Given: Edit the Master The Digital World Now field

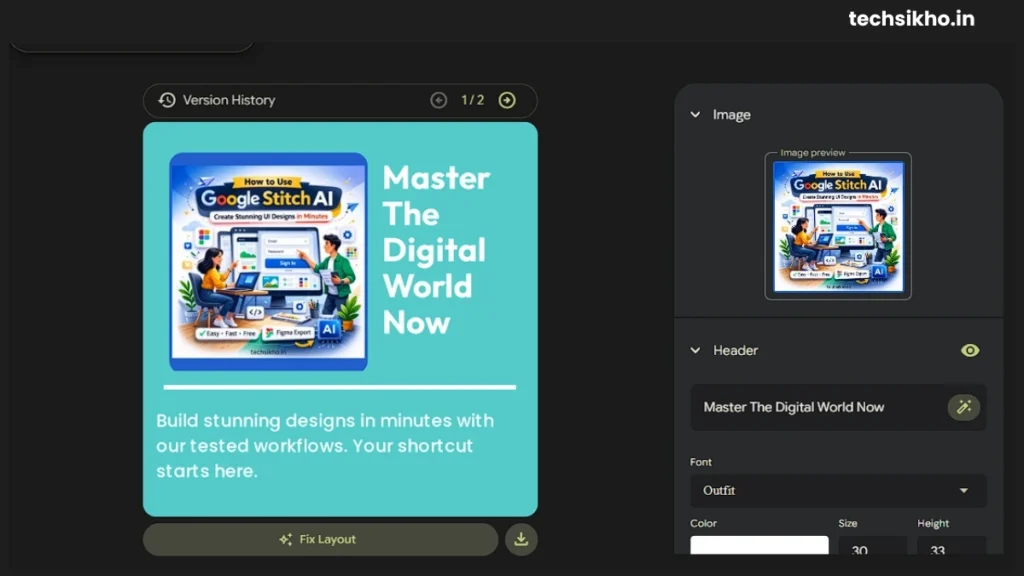Looking at the screenshot, I should tap(815, 407).
